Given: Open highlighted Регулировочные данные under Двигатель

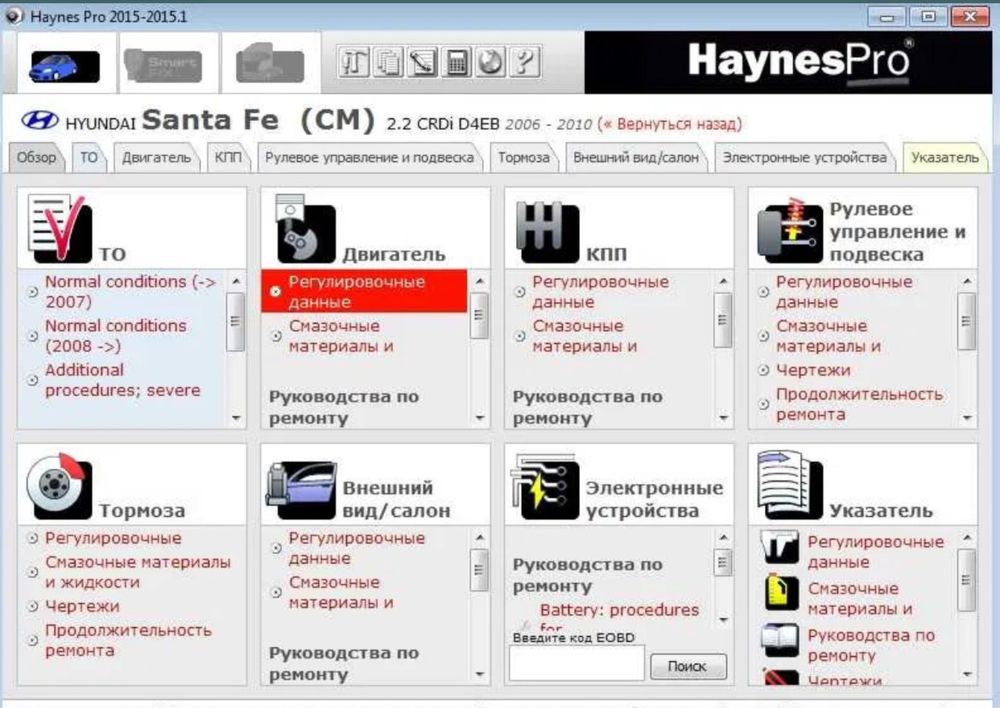Looking at the screenshot, I should pyautogui.click(x=364, y=291).
